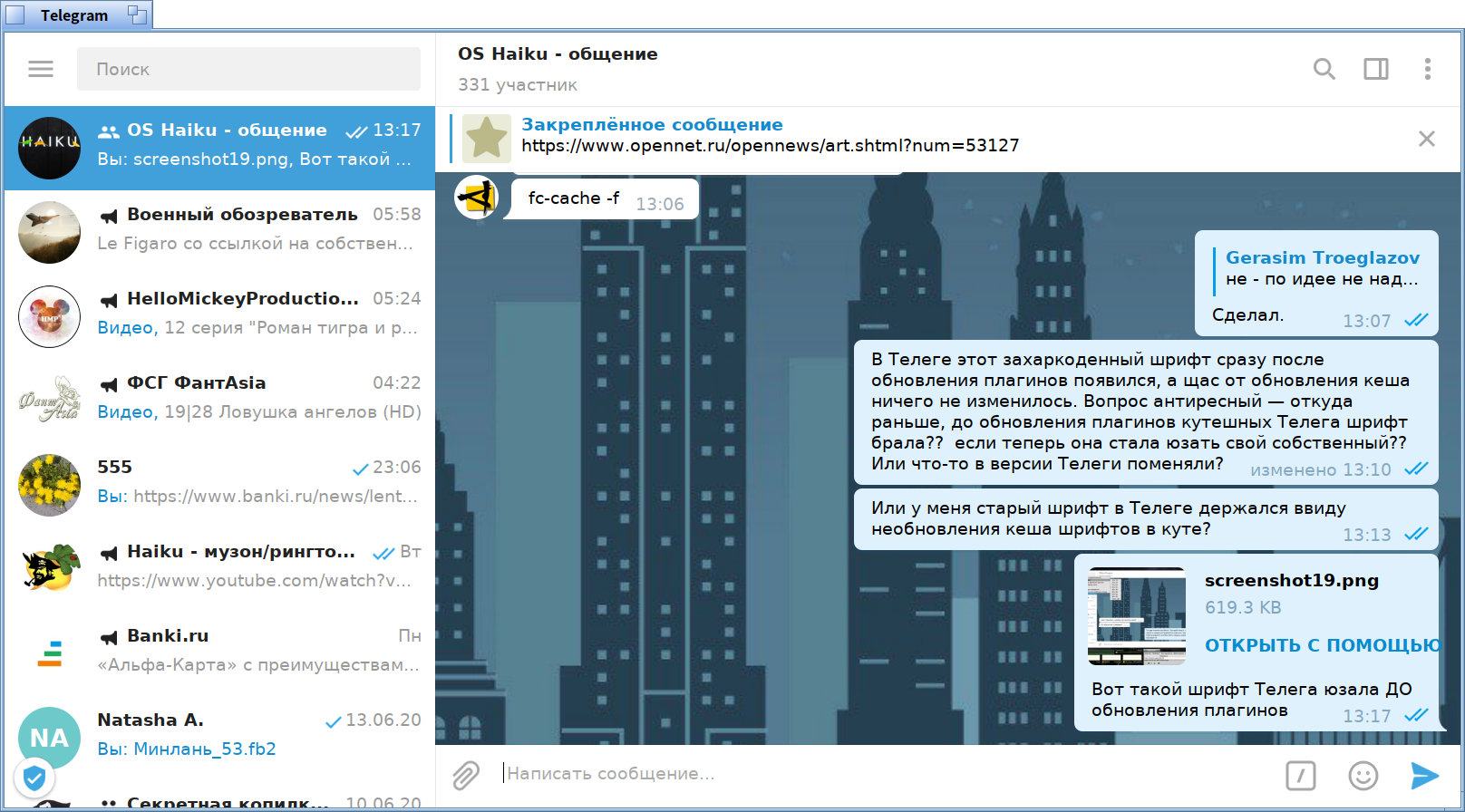Close the pinned message bar

[x=1427, y=139]
